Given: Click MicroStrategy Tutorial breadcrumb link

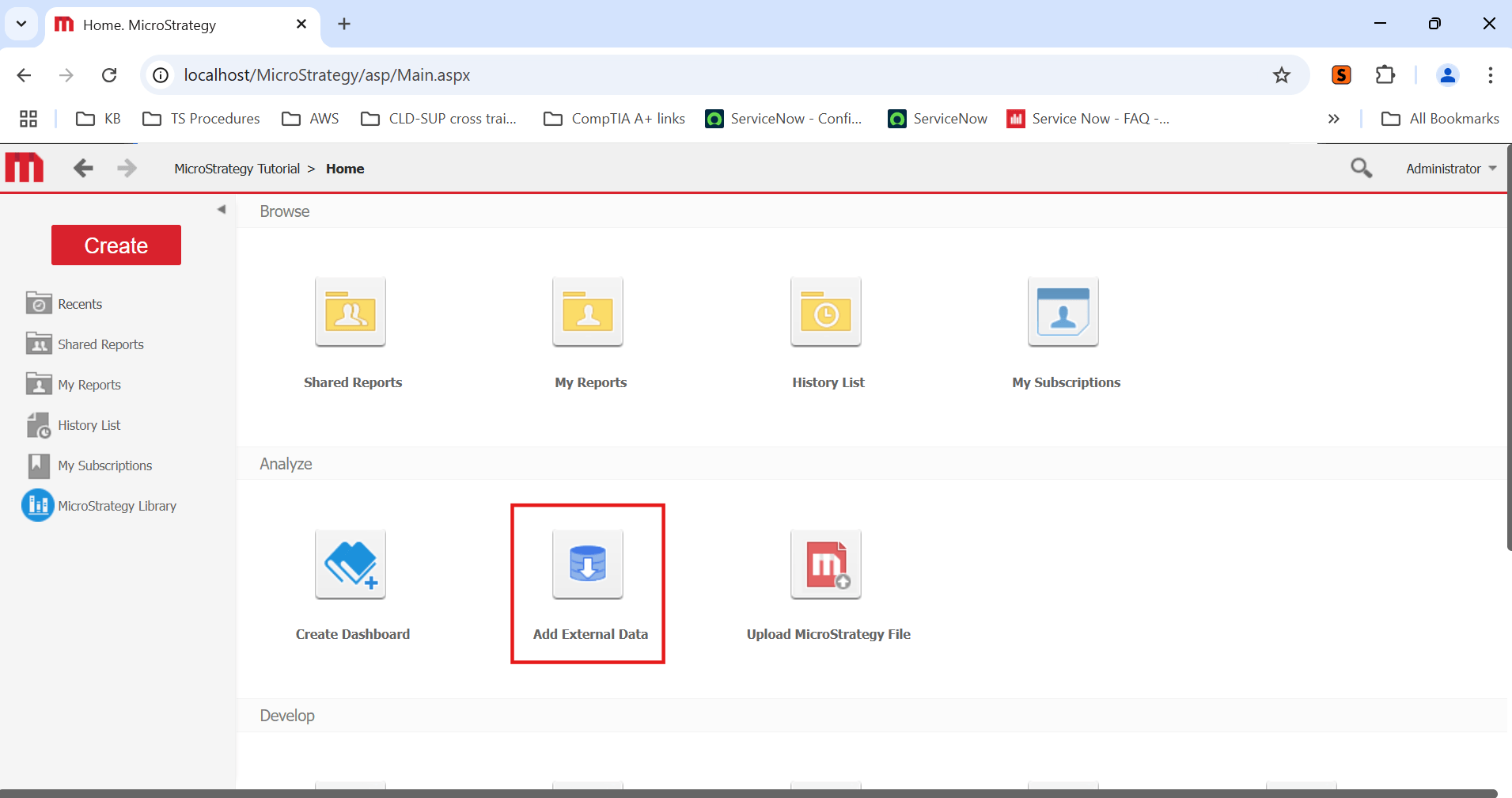Looking at the screenshot, I should tap(237, 169).
